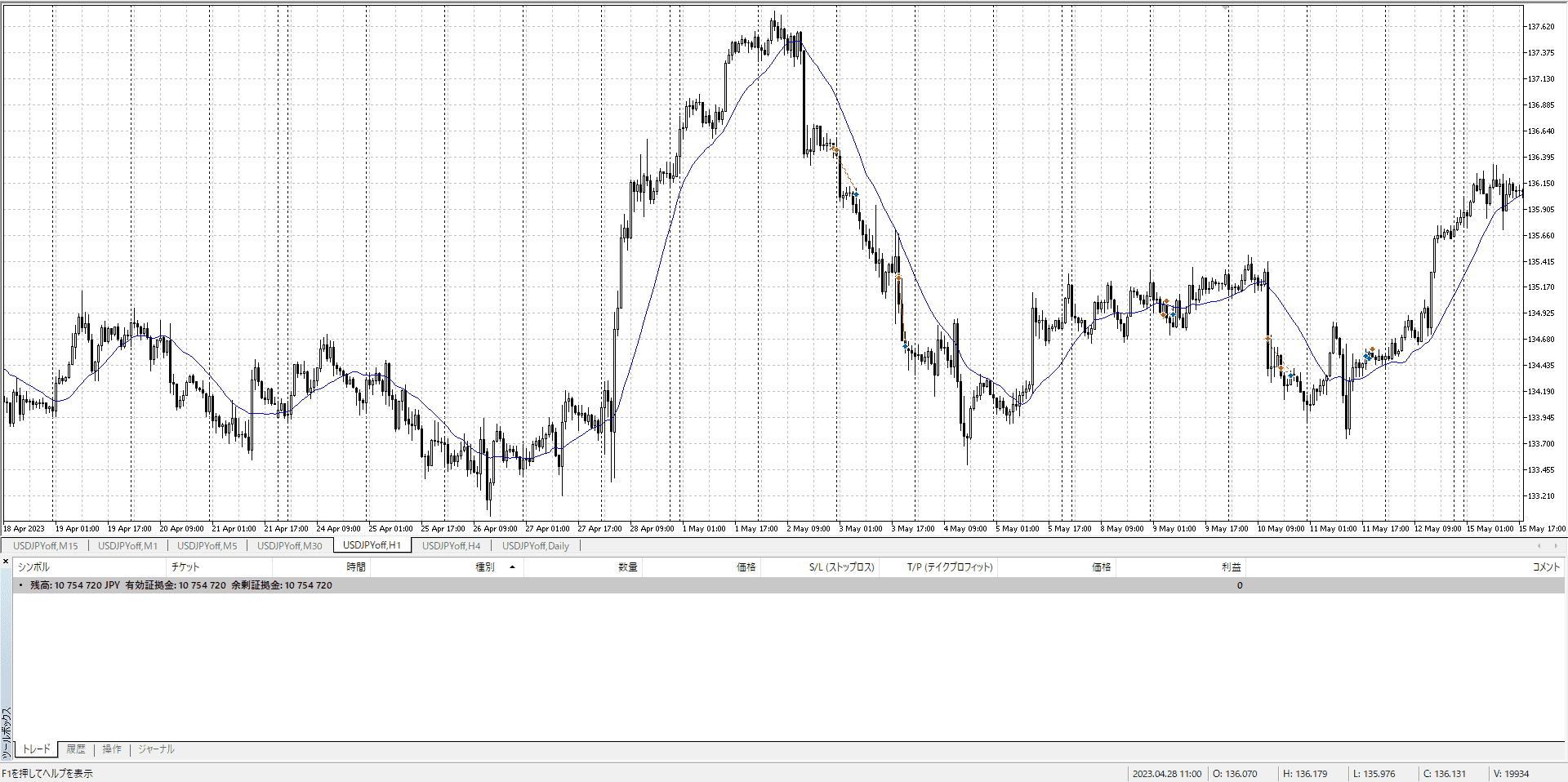Viewport: 1568px width, 782px height.
Task: Select the トレード trade tab
Action: click(x=36, y=749)
